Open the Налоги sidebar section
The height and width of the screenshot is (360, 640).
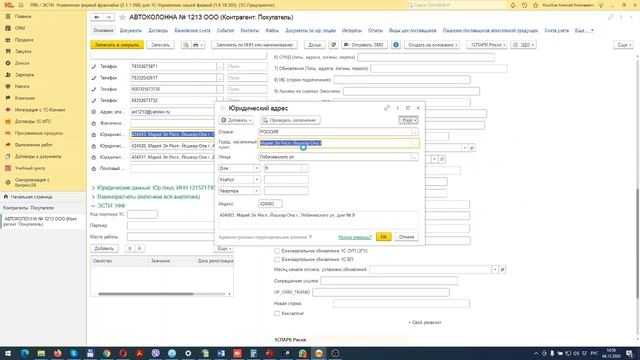(x=22, y=87)
